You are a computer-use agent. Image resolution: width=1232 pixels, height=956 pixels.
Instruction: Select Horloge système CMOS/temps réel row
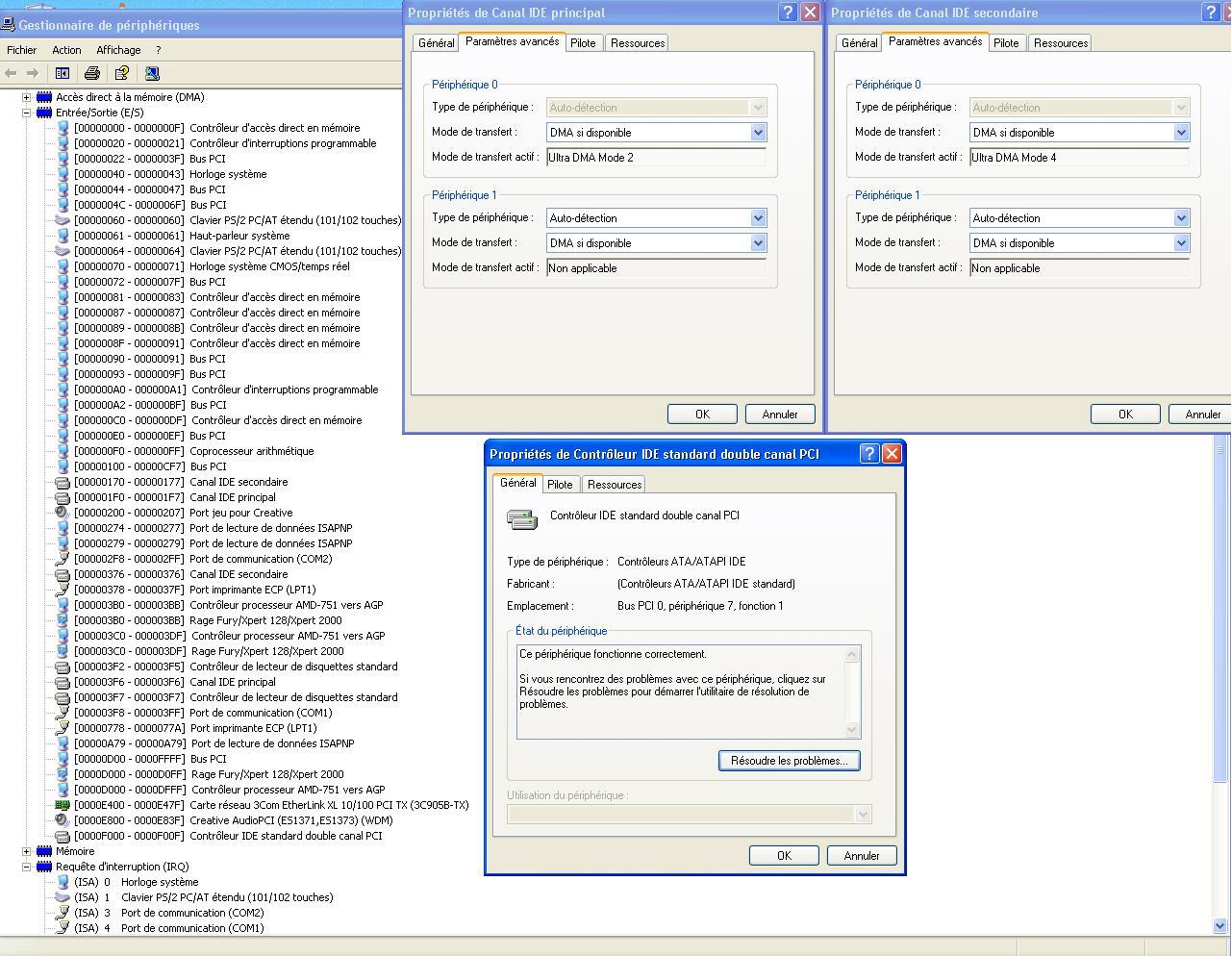coord(212,266)
